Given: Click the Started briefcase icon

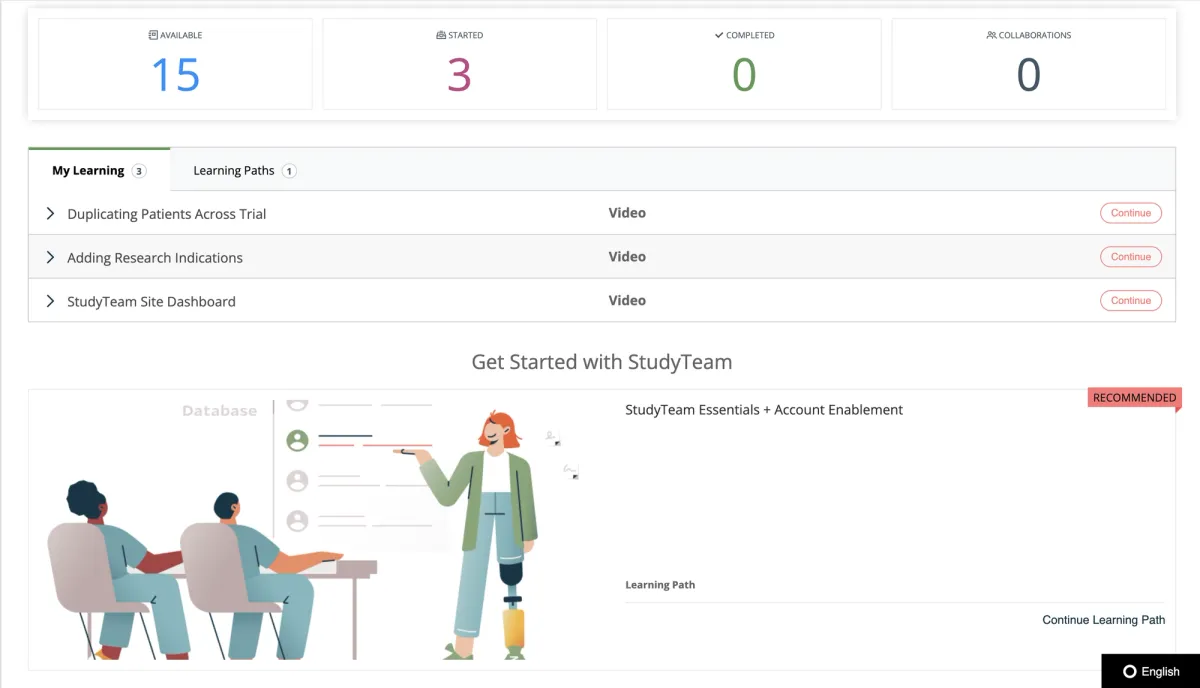Looking at the screenshot, I should coord(441,35).
